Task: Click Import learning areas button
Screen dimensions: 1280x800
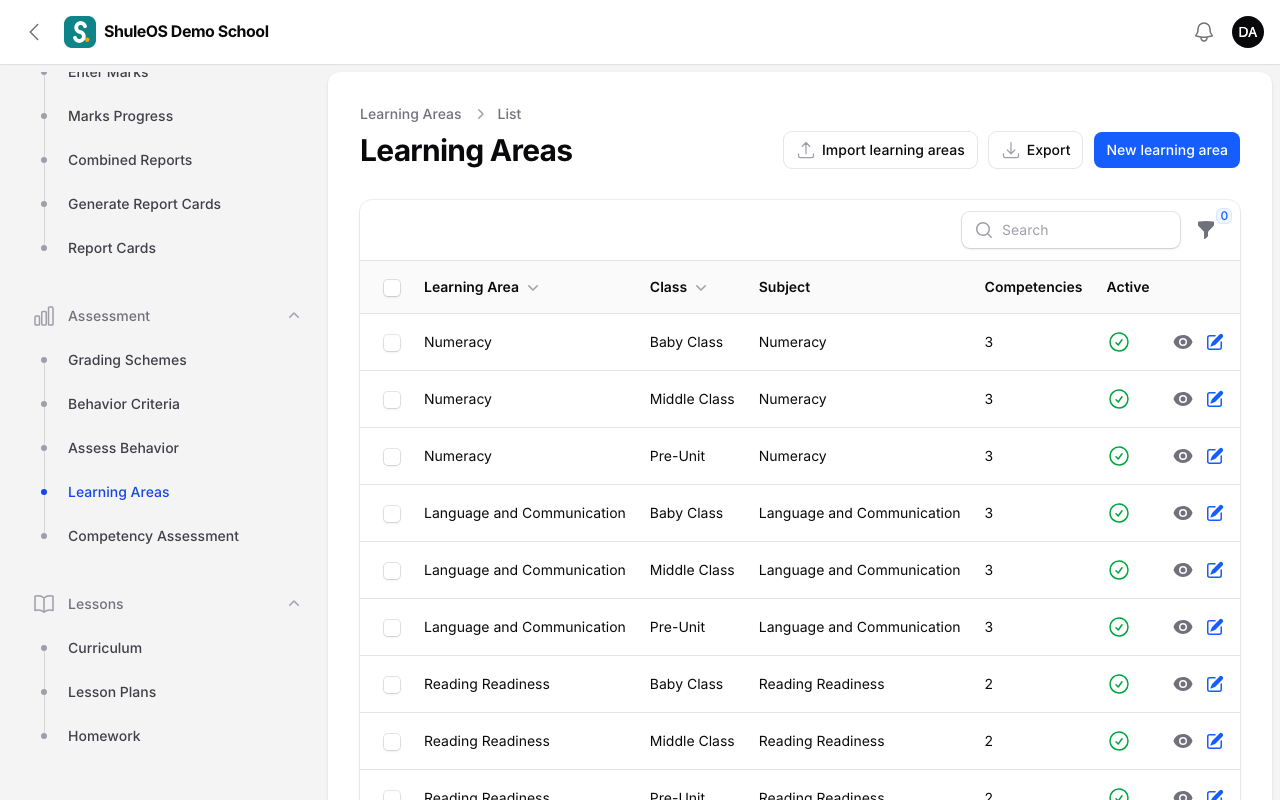Action: point(880,150)
